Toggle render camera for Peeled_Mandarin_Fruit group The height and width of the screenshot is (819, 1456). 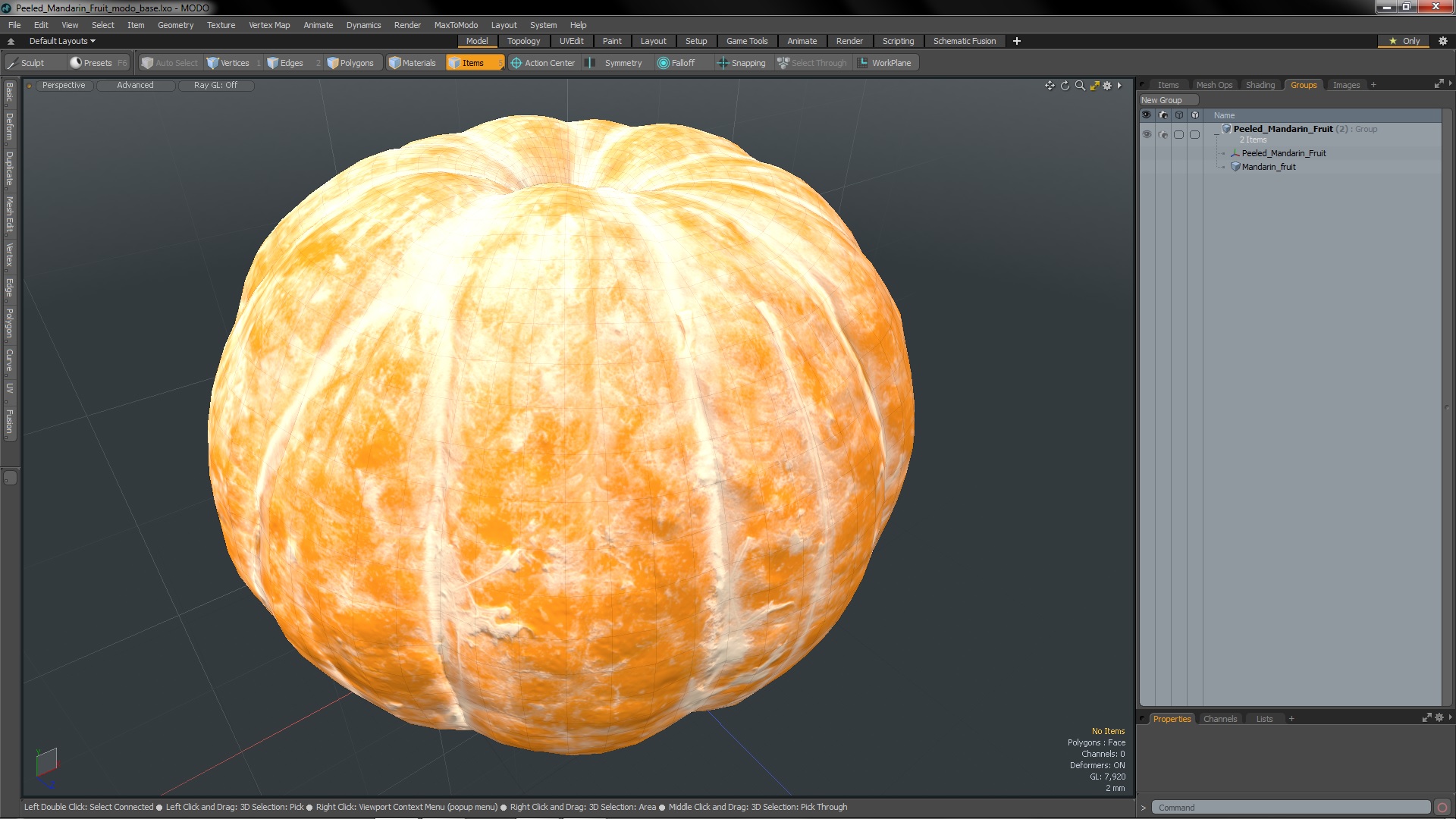[1163, 134]
